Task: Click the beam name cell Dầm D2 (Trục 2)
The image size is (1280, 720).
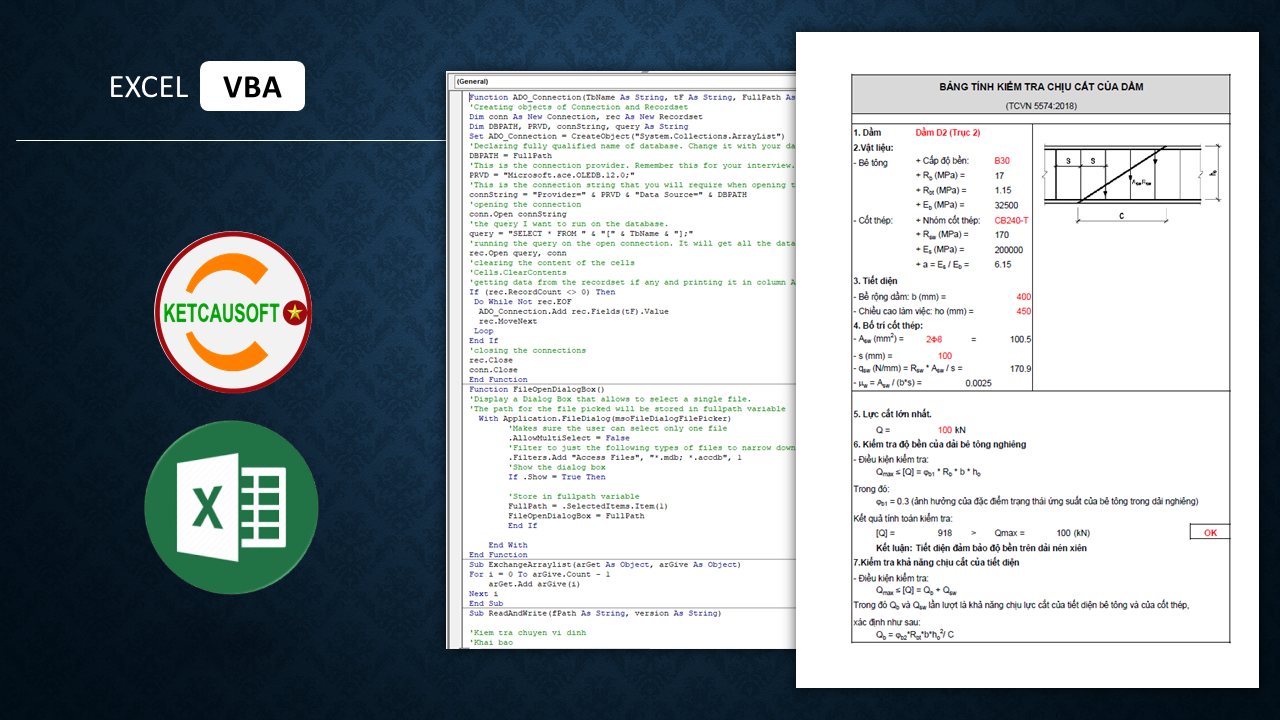Action: (947, 132)
